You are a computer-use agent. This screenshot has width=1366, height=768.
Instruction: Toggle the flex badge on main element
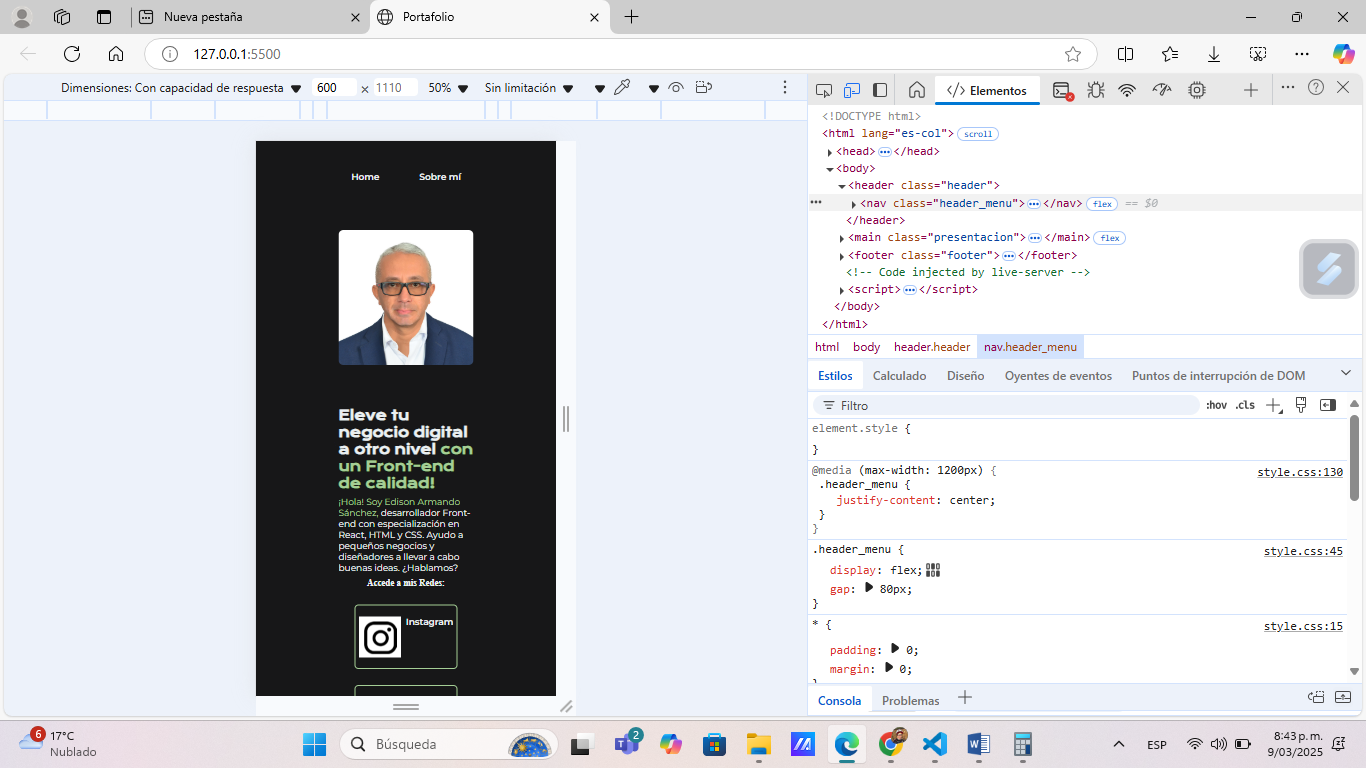pyautogui.click(x=1109, y=238)
